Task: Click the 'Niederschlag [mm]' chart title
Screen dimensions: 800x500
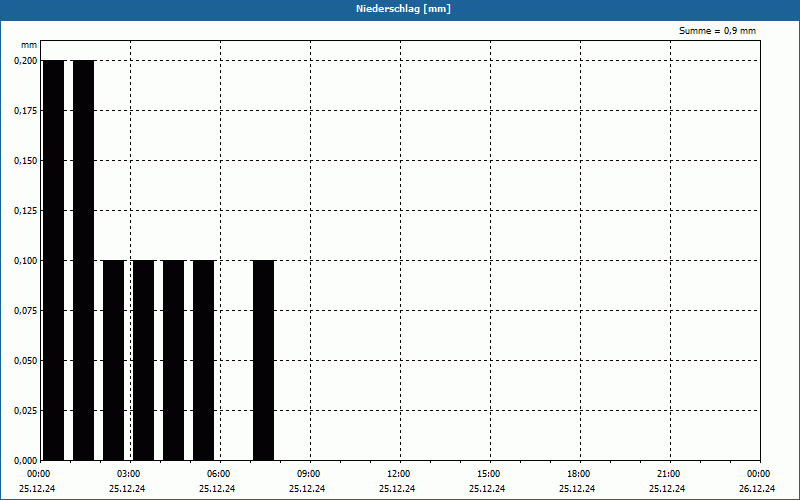Action: pos(403,9)
